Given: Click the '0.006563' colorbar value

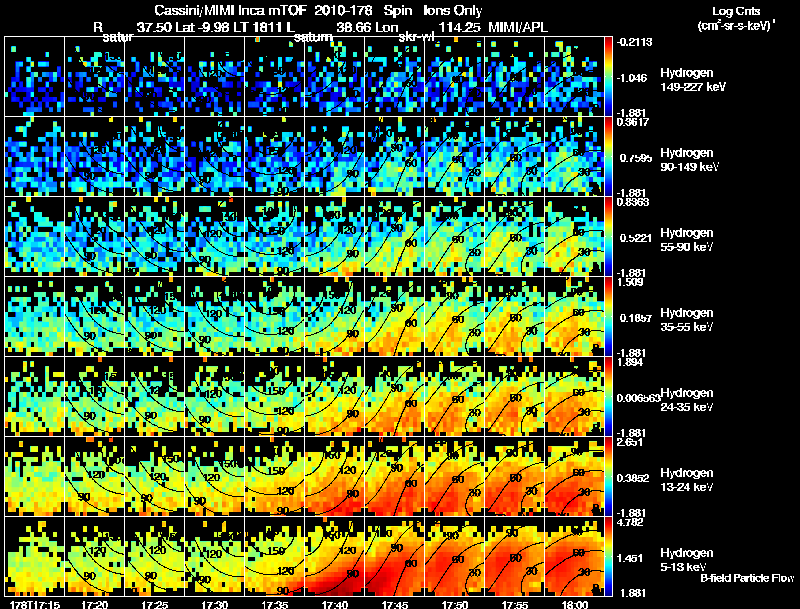Looking at the screenshot, I should tap(639, 398).
